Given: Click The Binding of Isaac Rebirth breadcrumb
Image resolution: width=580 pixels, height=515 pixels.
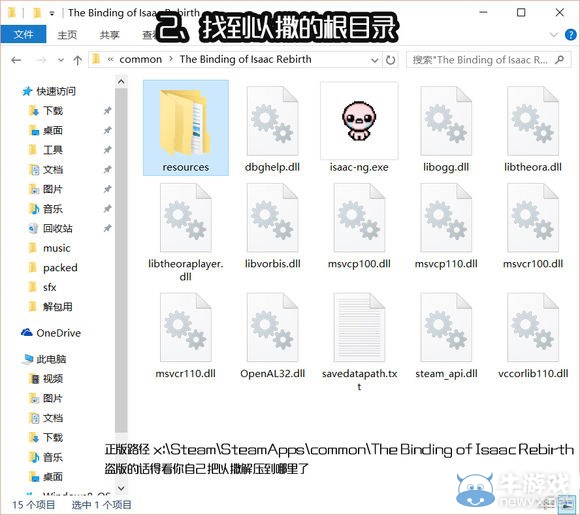Looking at the screenshot, I should click(x=246, y=59).
